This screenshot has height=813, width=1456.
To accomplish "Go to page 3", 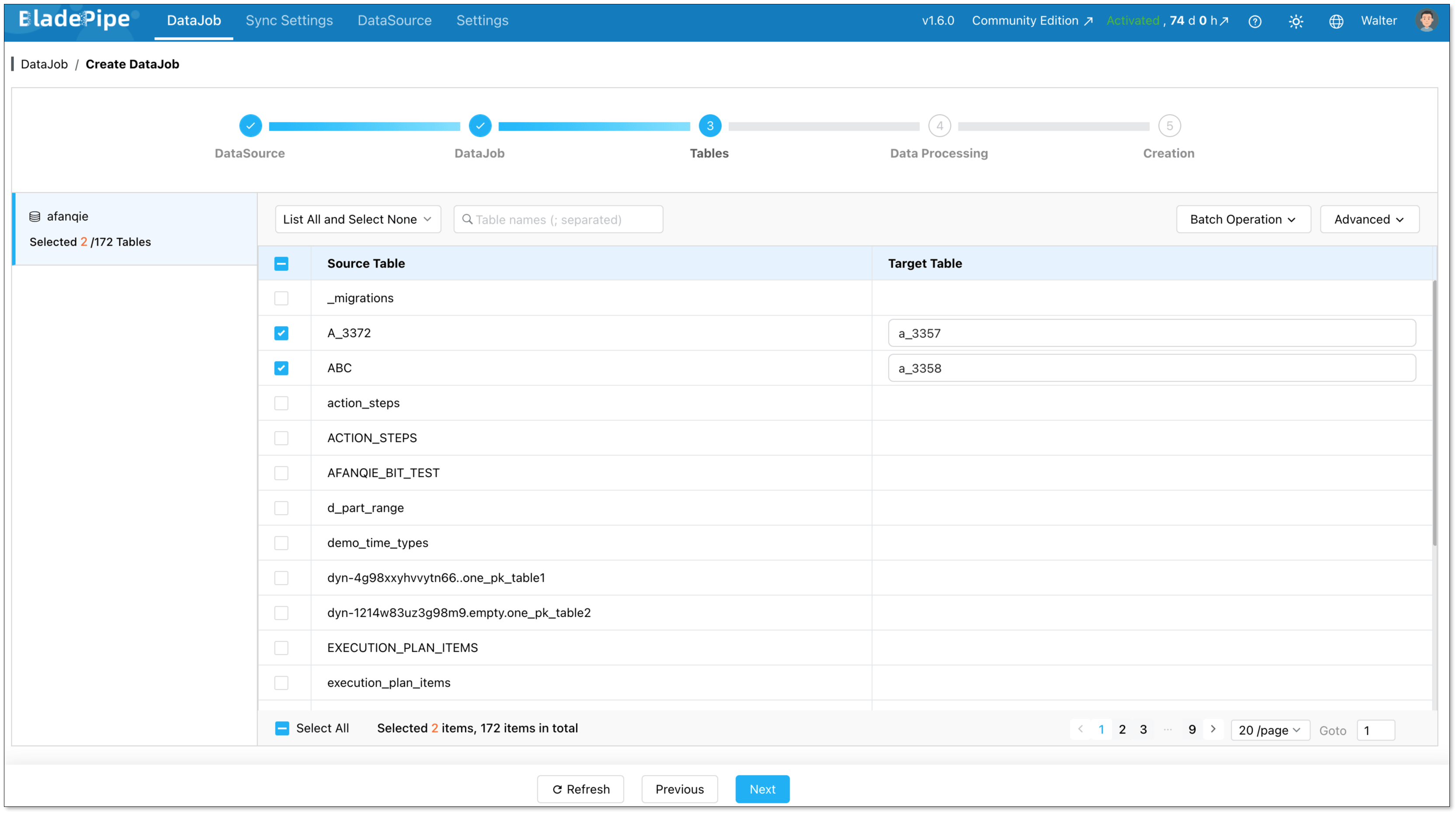I will click(1143, 729).
